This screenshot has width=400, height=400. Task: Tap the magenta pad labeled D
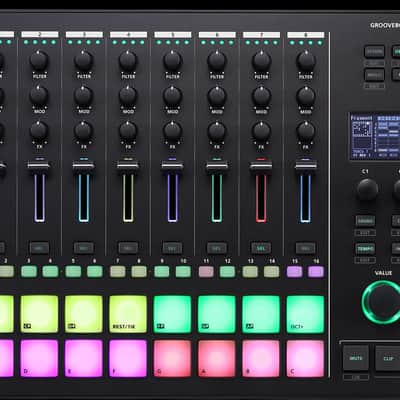pos(39,358)
